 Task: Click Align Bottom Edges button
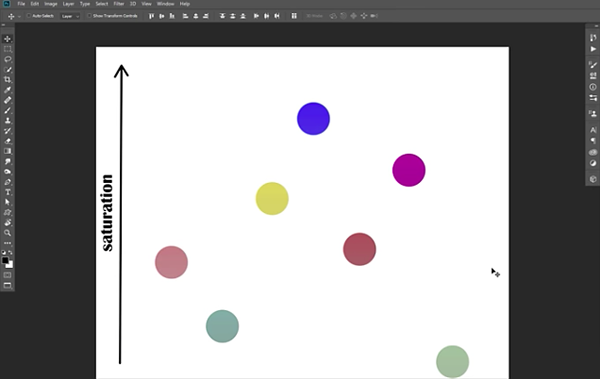pos(172,16)
